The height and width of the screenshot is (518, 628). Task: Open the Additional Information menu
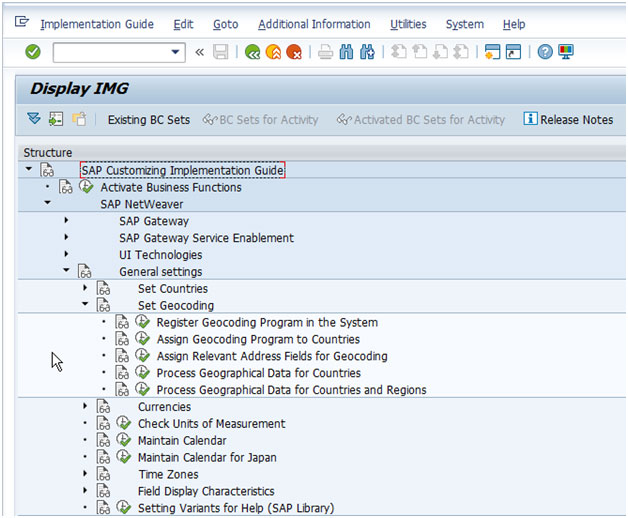[314, 24]
